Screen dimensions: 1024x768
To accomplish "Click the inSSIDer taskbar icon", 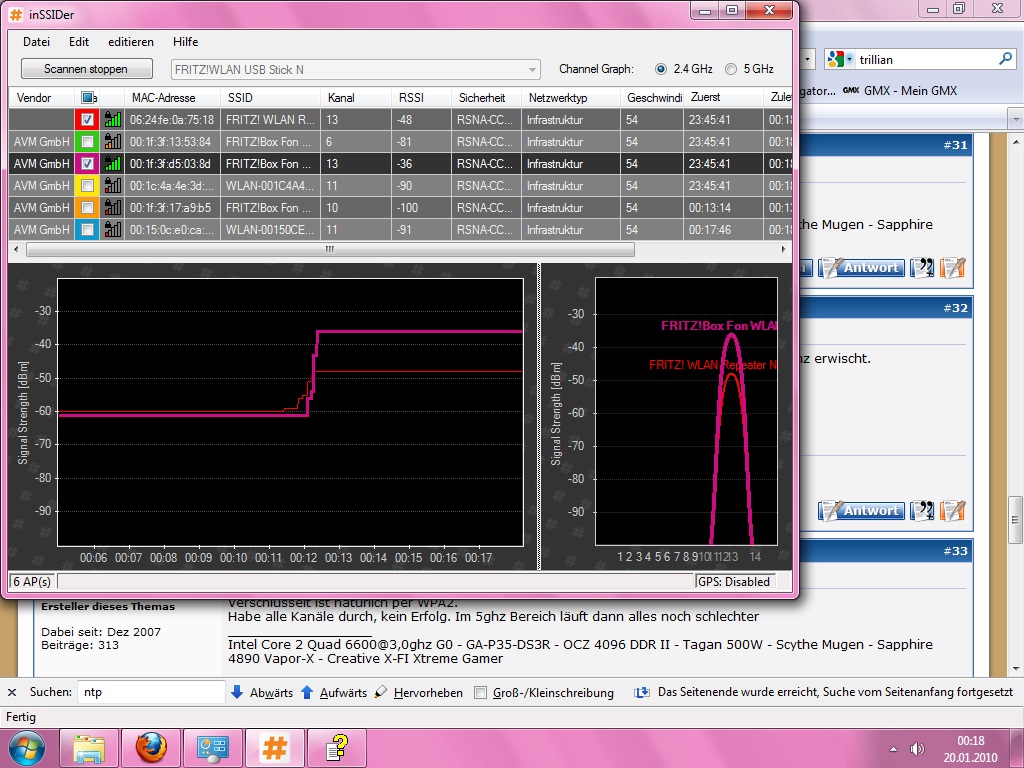I will click(x=275, y=748).
